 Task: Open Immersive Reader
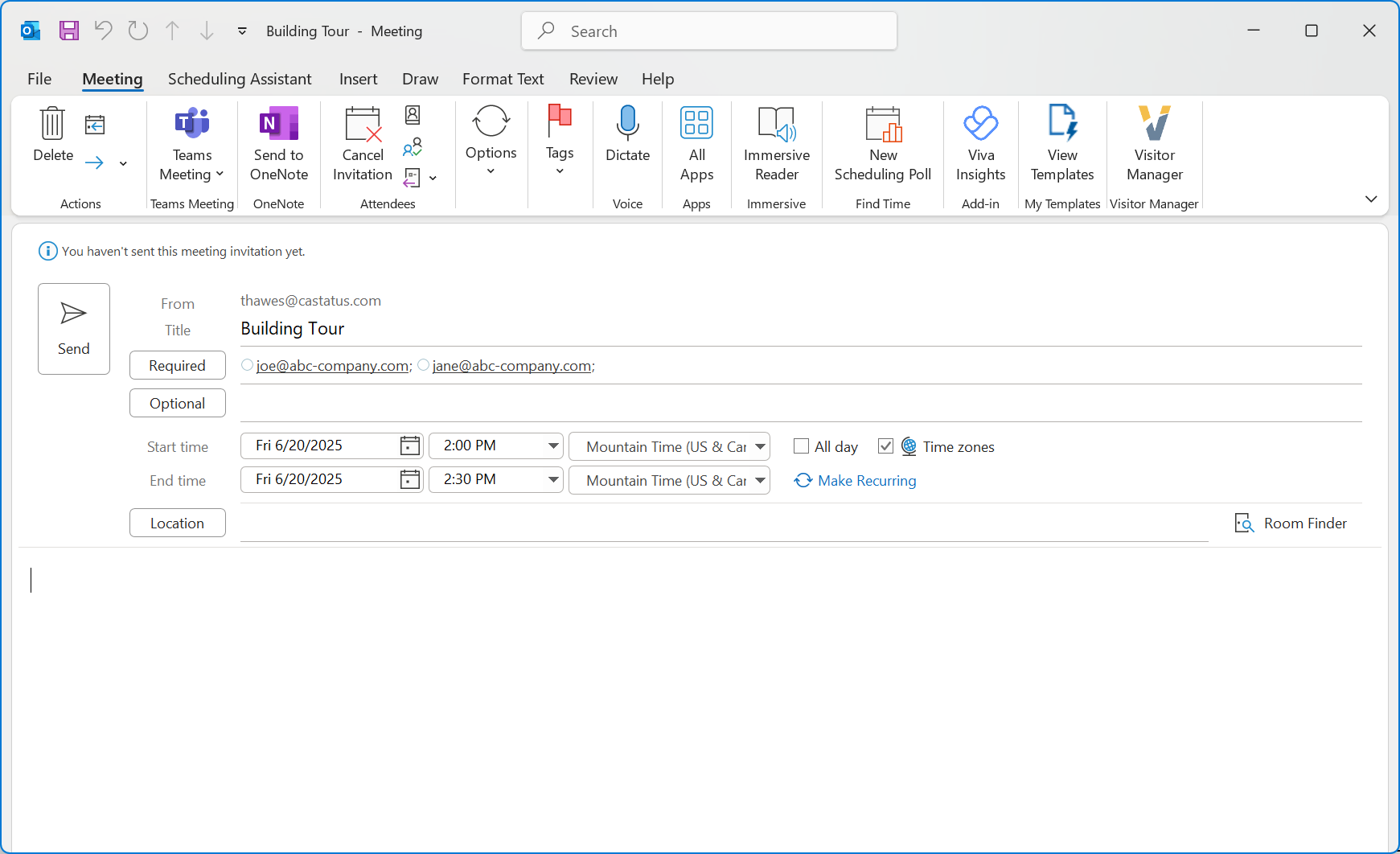click(776, 124)
